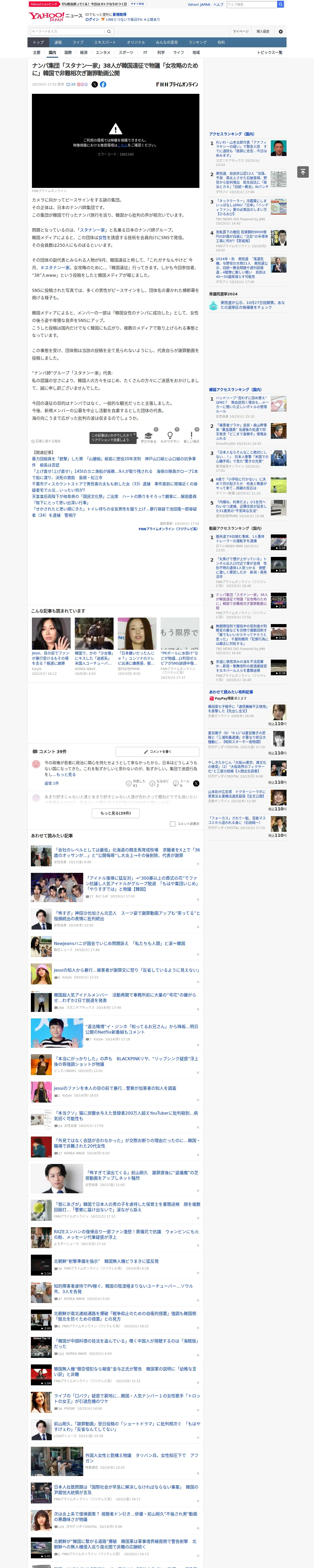314x1568 pixels.
Task: Click the keyword search magnifier icon
Action: tap(109, 32)
